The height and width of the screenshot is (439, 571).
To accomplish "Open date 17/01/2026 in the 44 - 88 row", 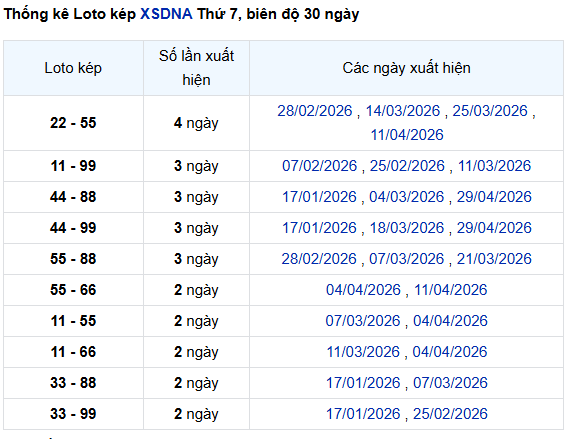I will click(319, 197).
